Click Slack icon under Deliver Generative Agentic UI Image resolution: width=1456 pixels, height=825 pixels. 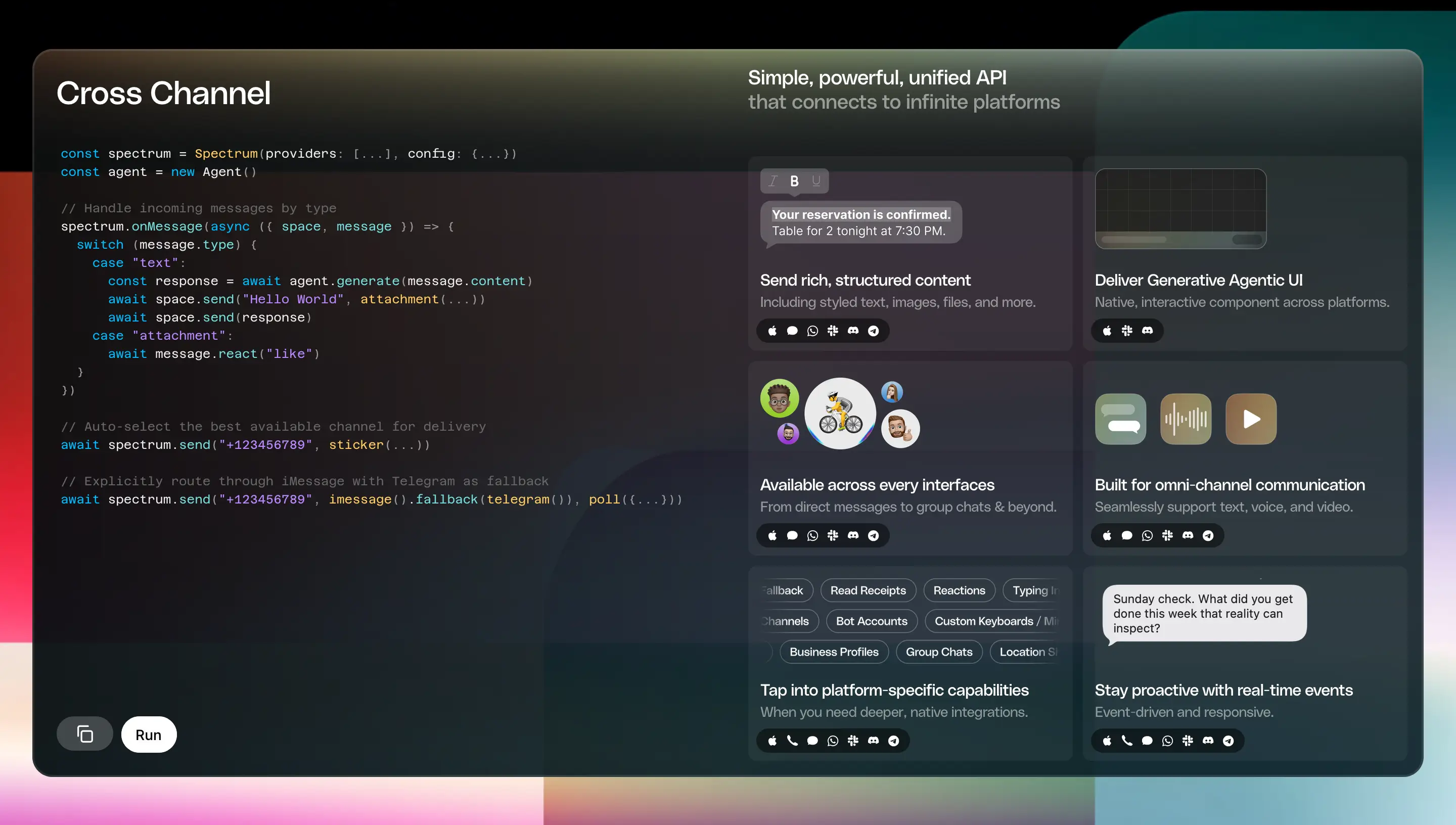click(1127, 330)
